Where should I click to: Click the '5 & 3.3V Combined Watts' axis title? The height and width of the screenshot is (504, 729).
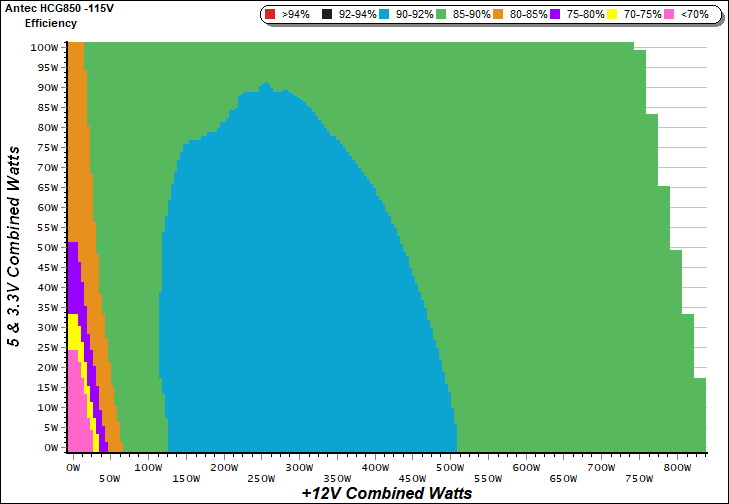15,246
